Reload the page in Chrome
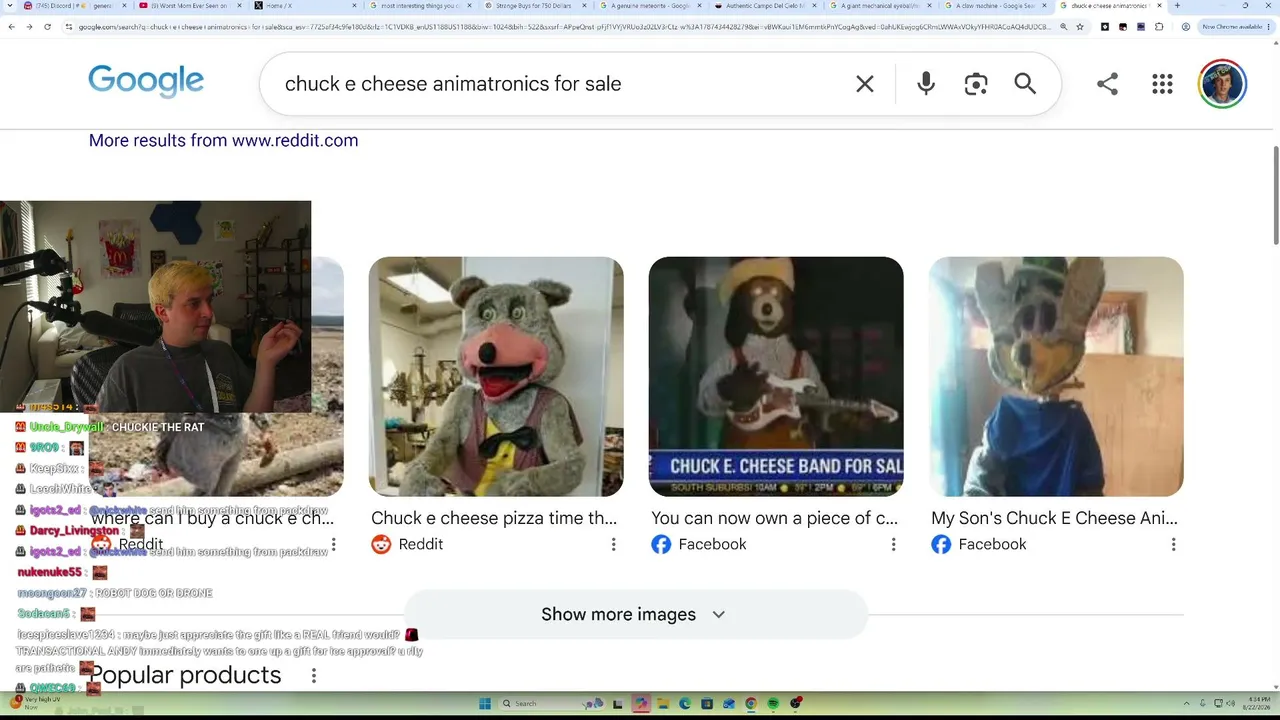This screenshot has width=1280, height=720. coord(47,26)
